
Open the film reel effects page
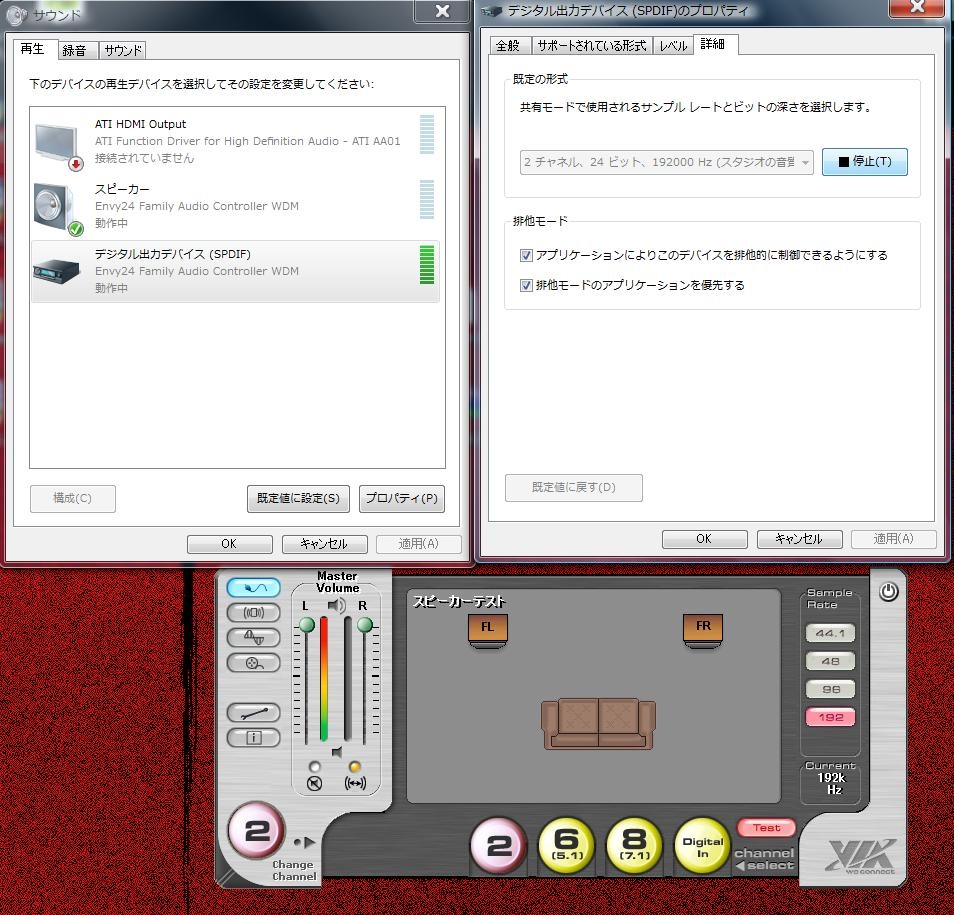click(254, 663)
